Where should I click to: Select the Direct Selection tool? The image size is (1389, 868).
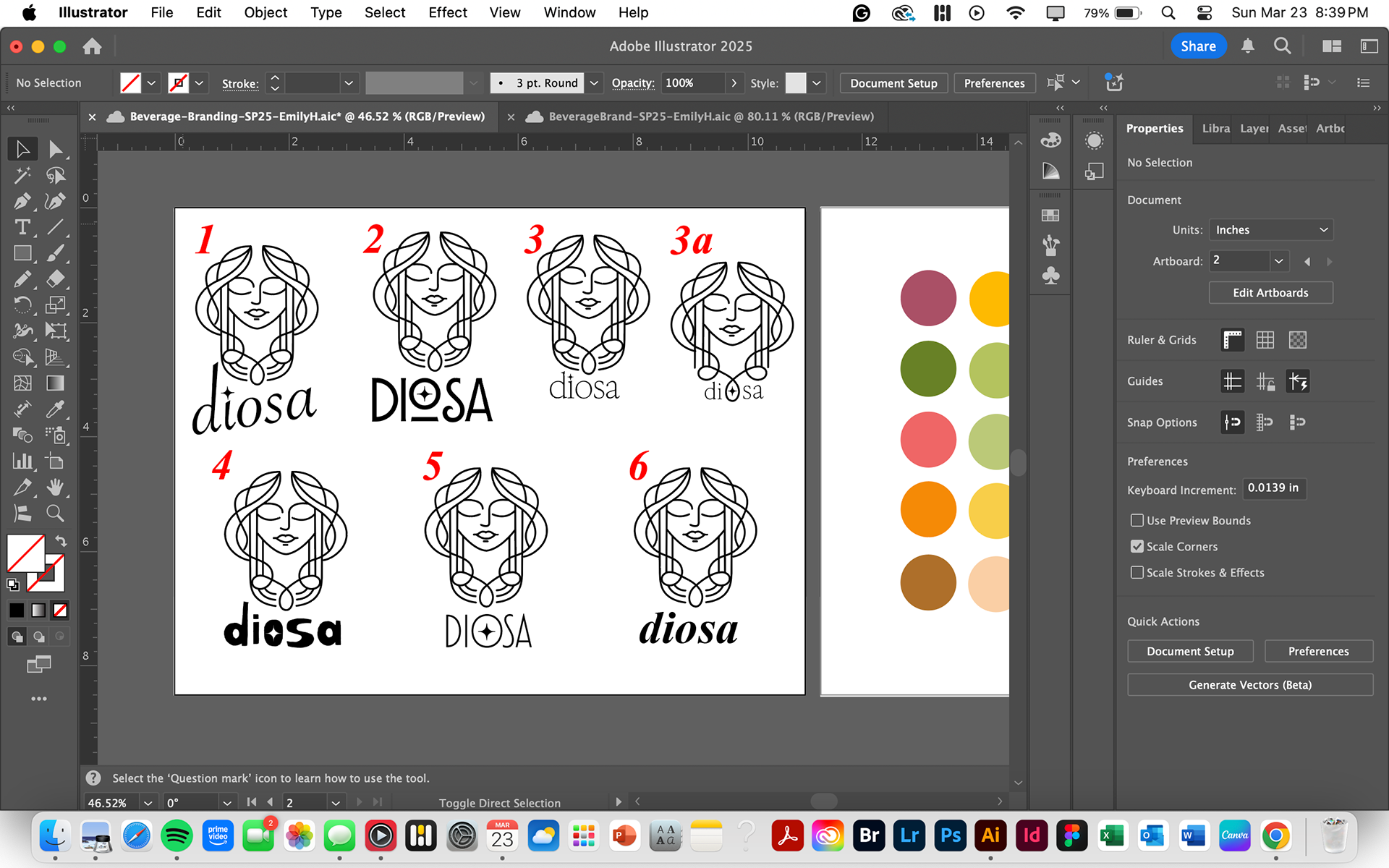[x=55, y=149]
